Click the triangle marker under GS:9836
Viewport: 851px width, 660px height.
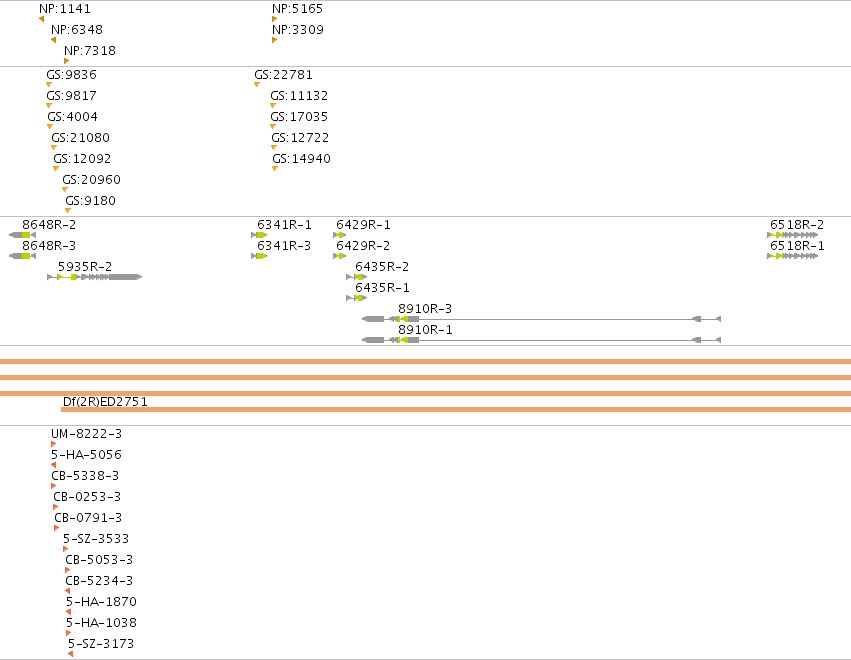(49, 85)
